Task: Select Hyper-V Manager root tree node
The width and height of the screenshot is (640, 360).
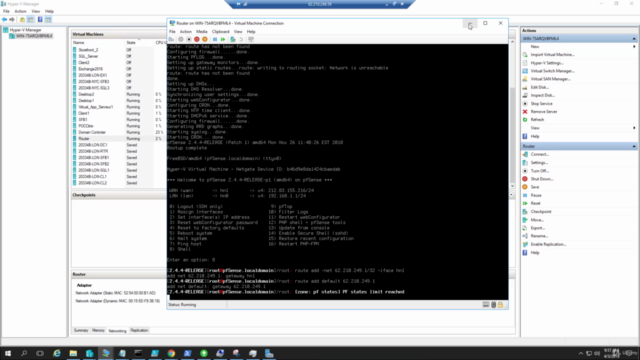Action: (25, 30)
